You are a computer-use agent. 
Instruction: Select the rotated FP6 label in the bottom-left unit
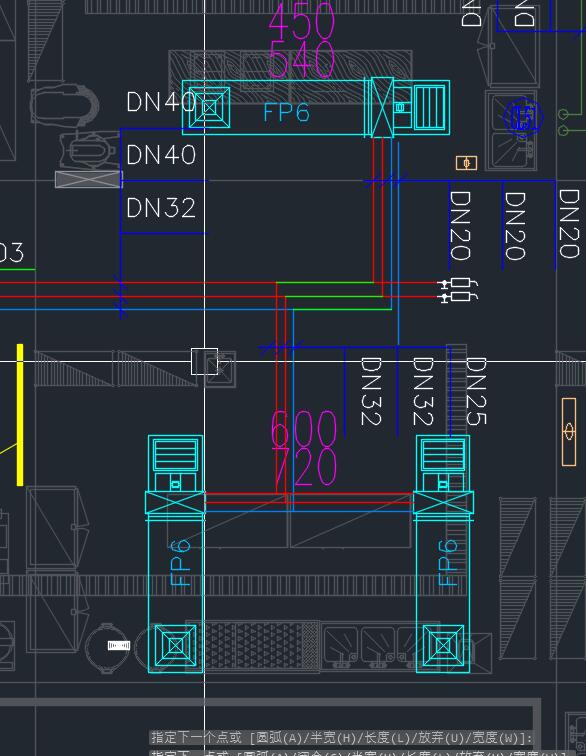click(x=180, y=563)
